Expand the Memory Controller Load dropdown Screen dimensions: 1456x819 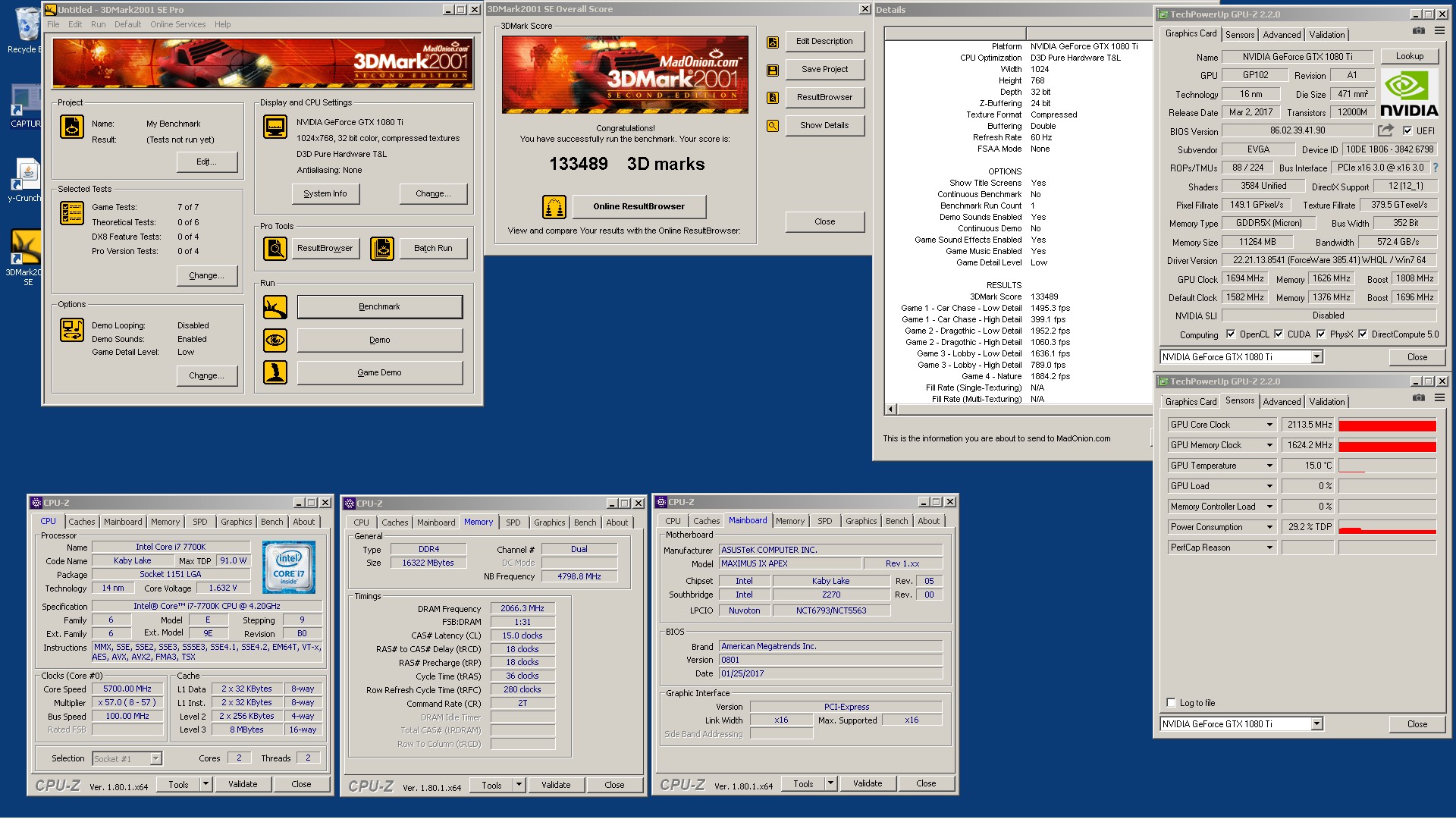(1269, 507)
